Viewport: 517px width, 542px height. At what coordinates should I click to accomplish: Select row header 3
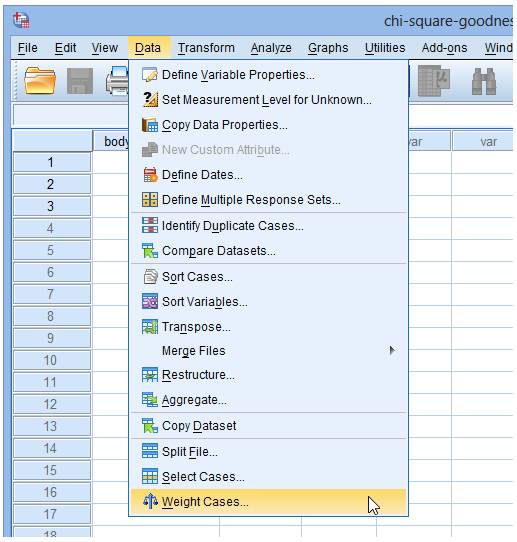point(52,206)
